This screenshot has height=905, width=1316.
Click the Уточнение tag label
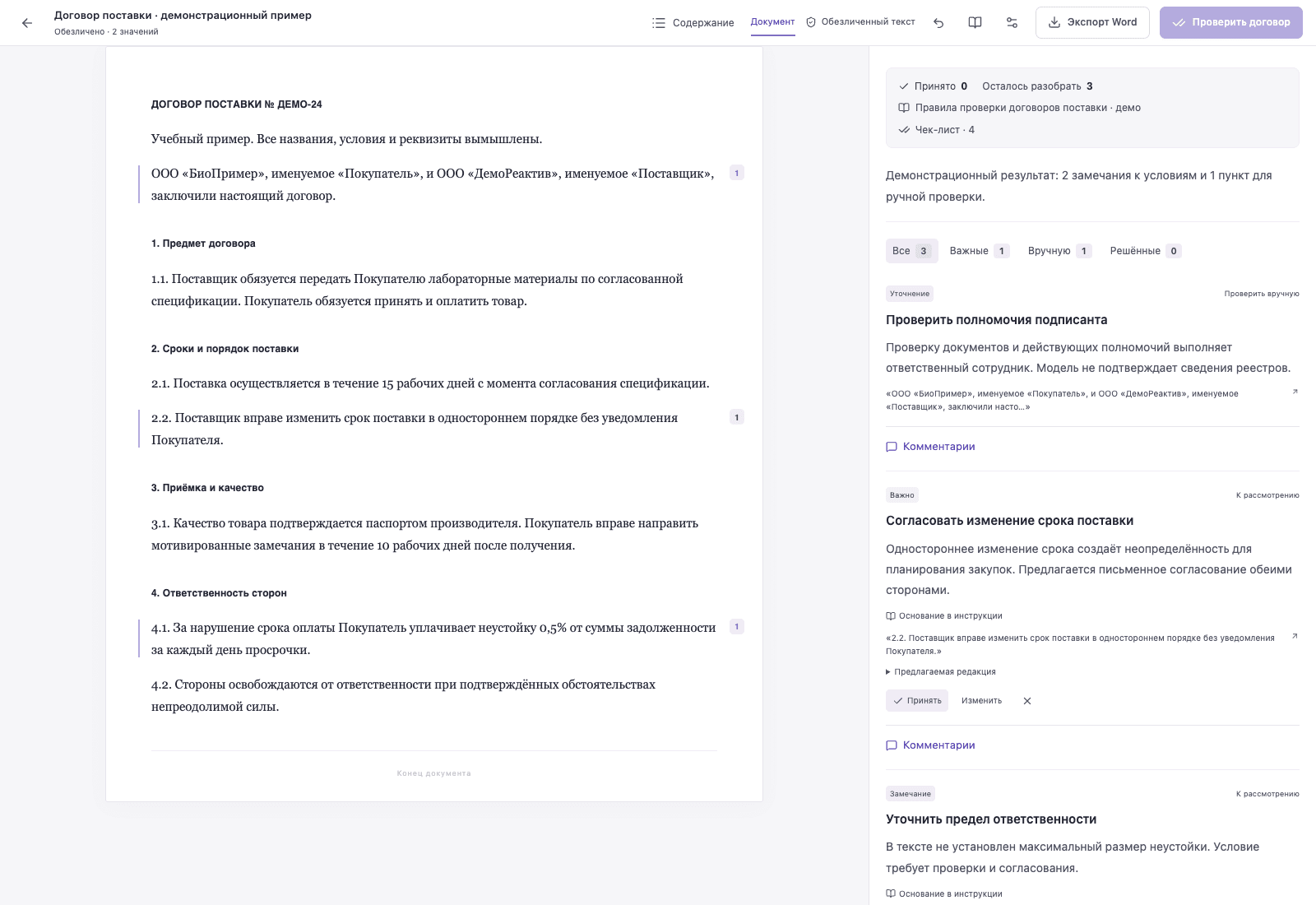(x=910, y=294)
